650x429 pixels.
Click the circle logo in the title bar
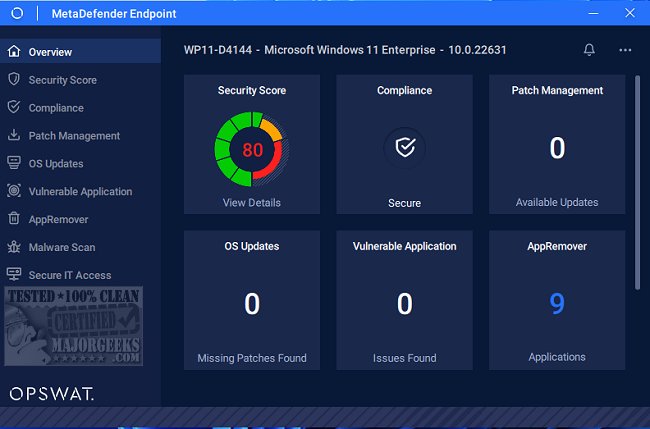pos(17,13)
